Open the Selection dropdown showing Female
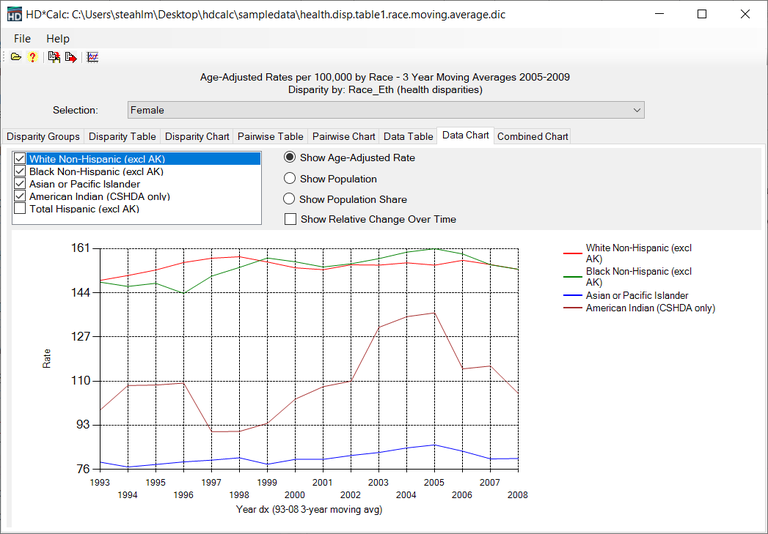 [386, 110]
